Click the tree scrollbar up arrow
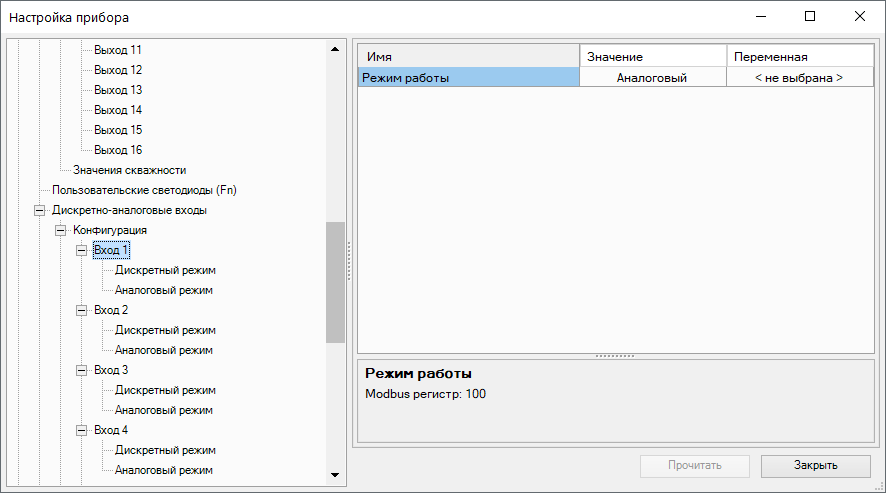 tap(335, 49)
